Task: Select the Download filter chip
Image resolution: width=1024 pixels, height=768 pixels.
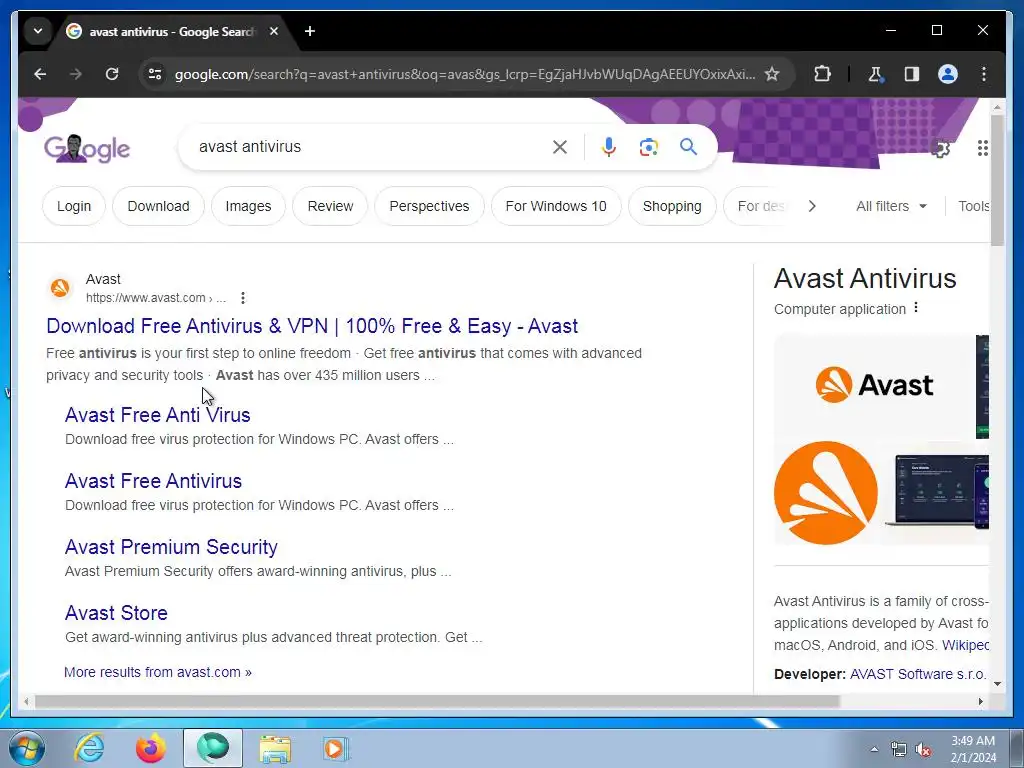Action: 158,206
